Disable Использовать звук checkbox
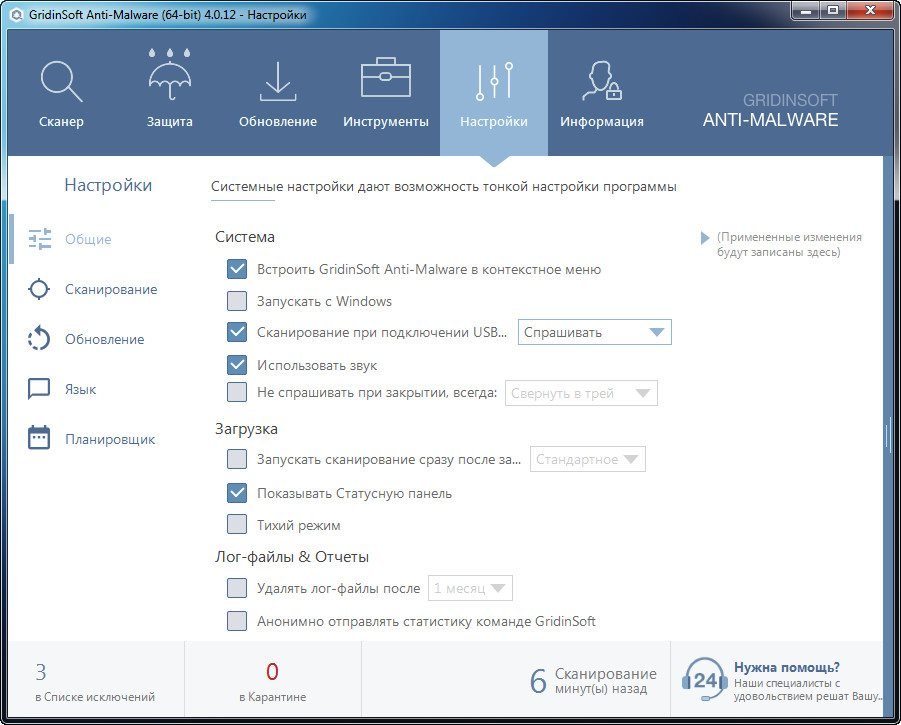The width and height of the screenshot is (901, 725). coord(237,365)
